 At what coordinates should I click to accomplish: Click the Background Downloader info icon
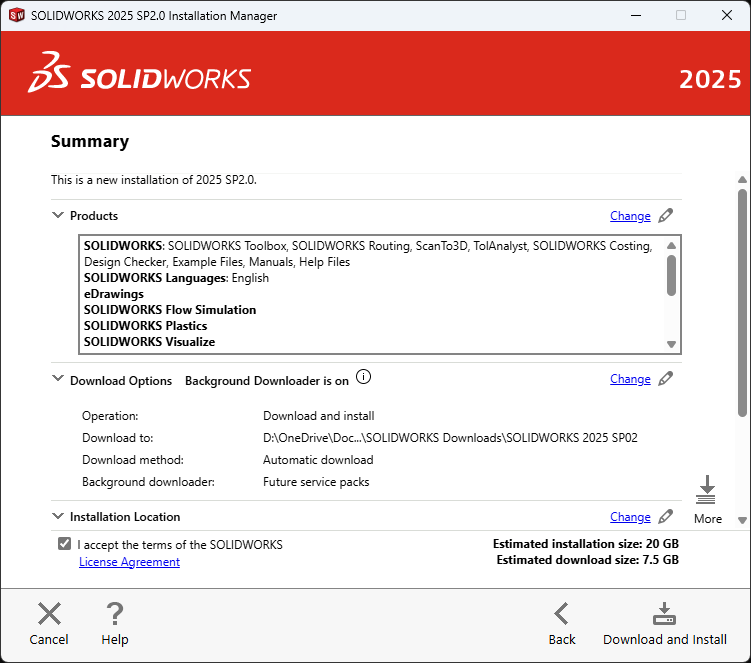pyautogui.click(x=364, y=378)
